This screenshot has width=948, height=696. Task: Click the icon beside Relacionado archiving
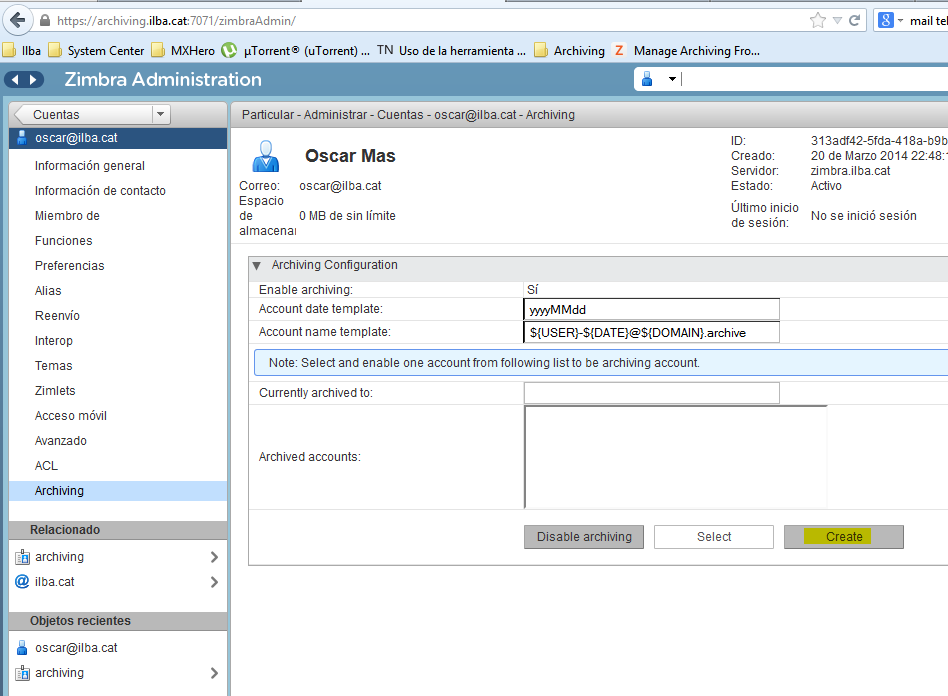point(22,557)
